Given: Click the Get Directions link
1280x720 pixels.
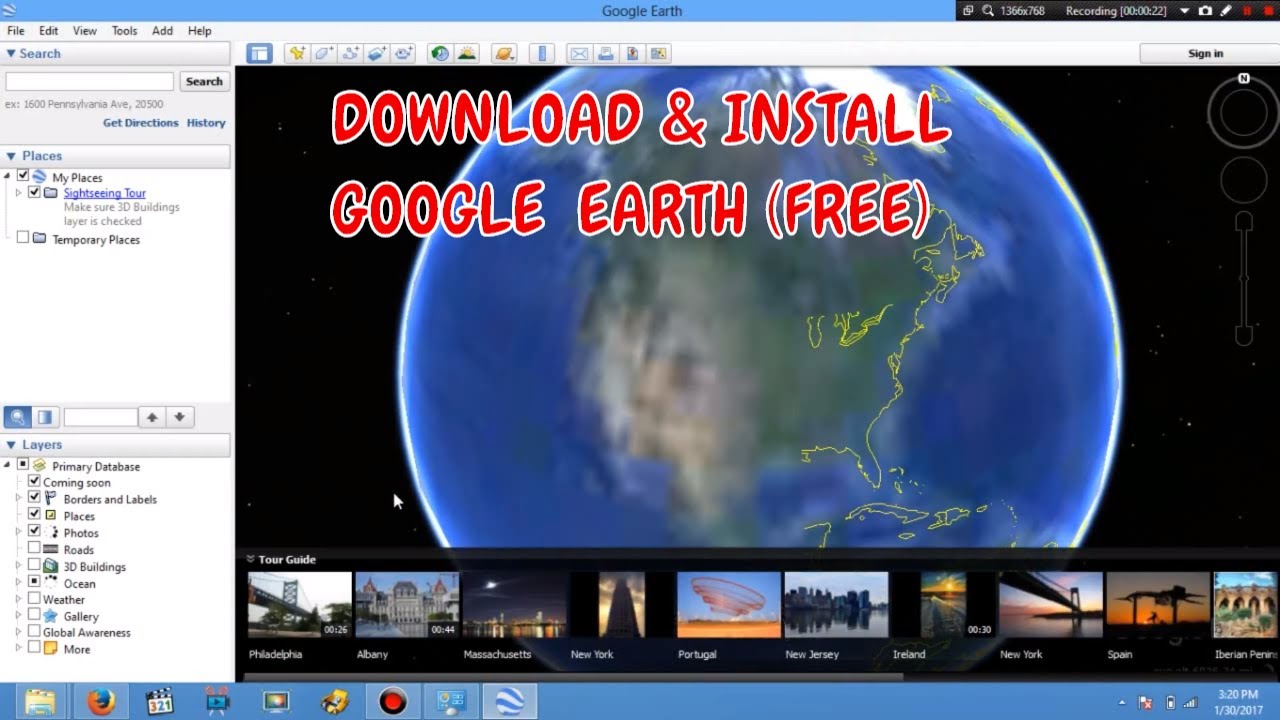Looking at the screenshot, I should click(x=141, y=123).
